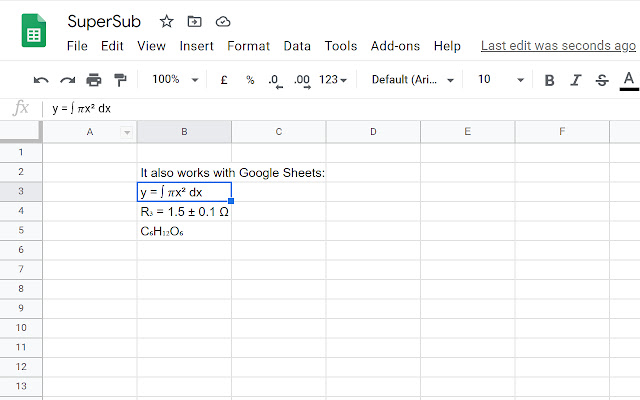640x400 pixels.
Task: Star the SuperSub document
Action: pyautogui.click(x=167, y=21)
